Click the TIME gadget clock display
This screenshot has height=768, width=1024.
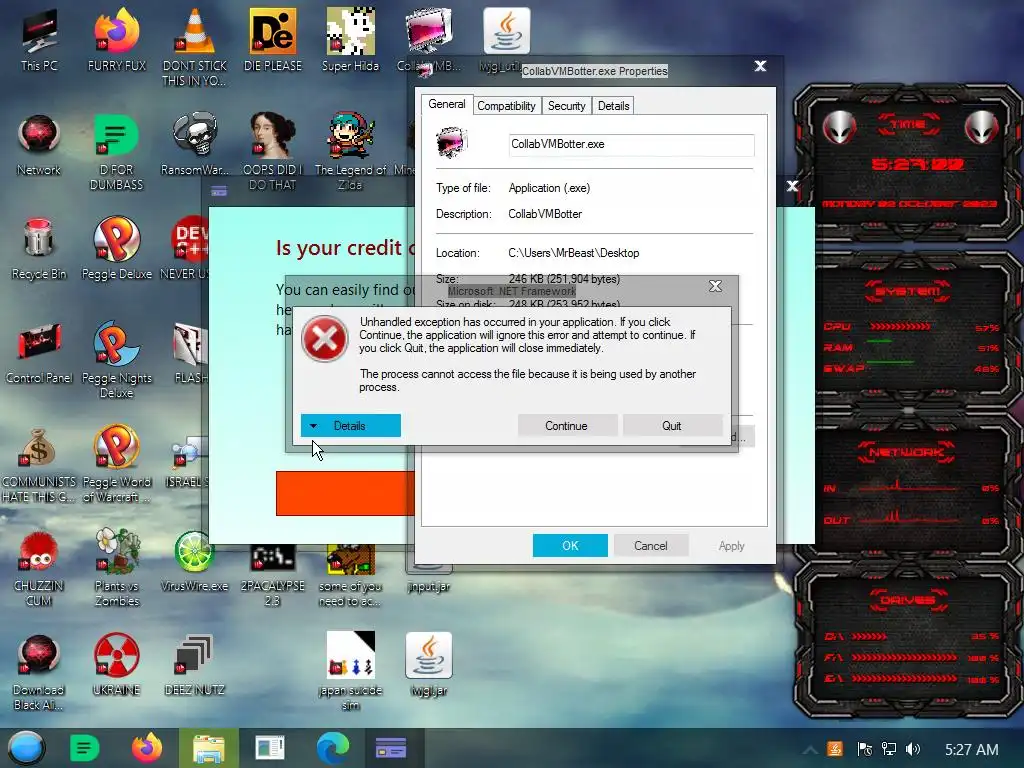coord(918,164)
